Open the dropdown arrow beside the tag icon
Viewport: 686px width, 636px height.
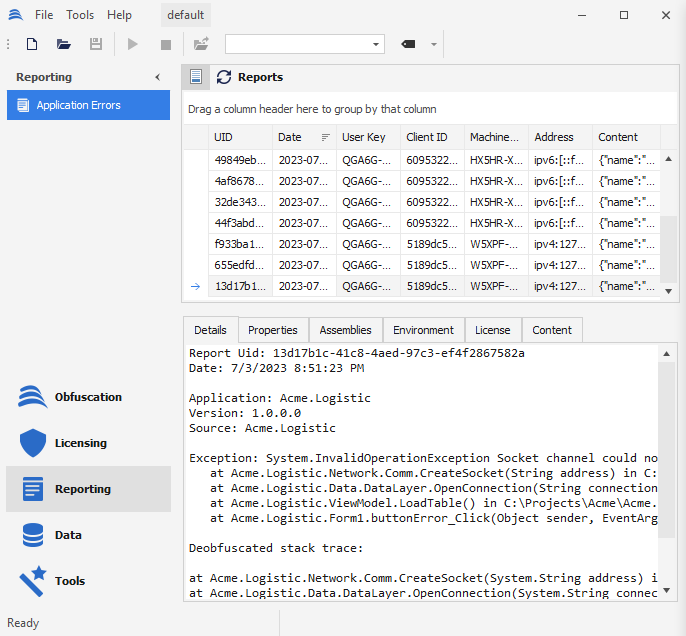point(434,44)
